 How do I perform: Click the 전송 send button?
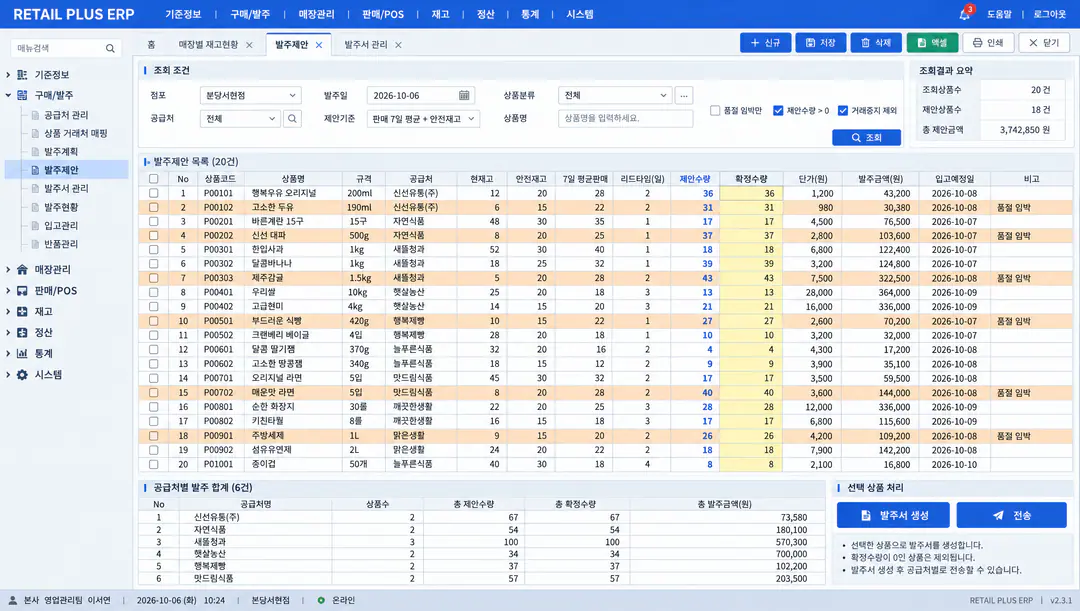click(x=1011, y=515)
